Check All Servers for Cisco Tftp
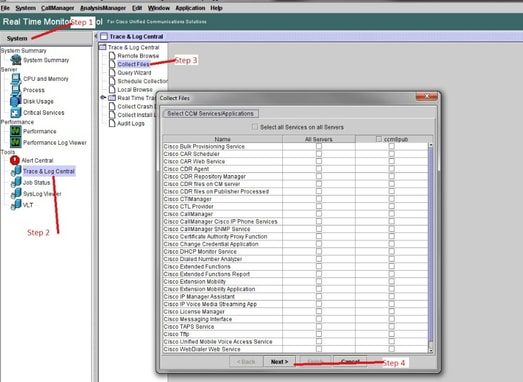This screenshot has height=382, width=523. (x=319, y=334)
